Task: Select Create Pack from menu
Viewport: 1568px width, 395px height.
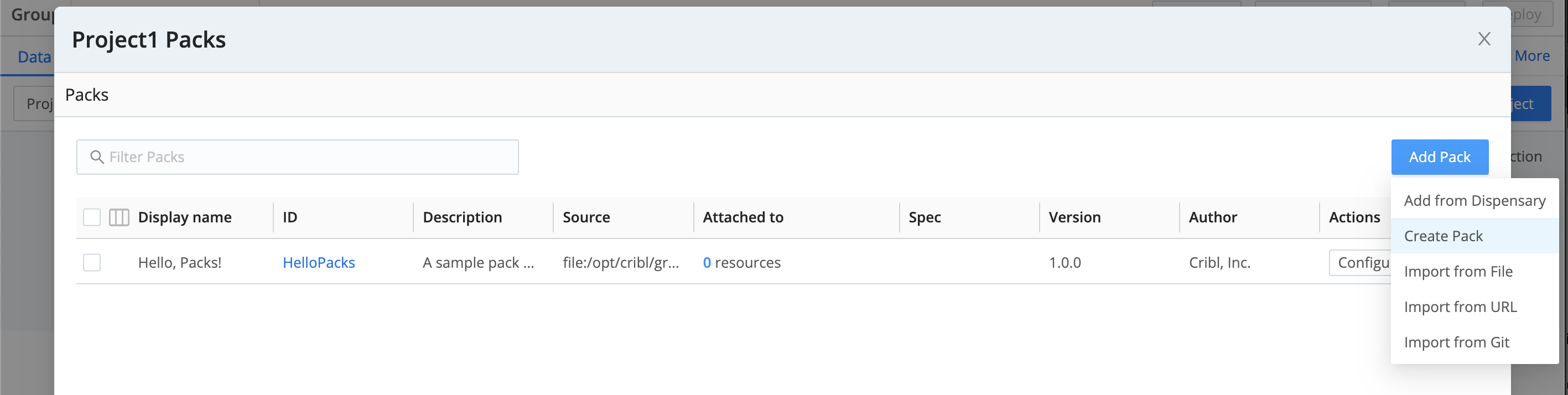Action: (1442, 236)
